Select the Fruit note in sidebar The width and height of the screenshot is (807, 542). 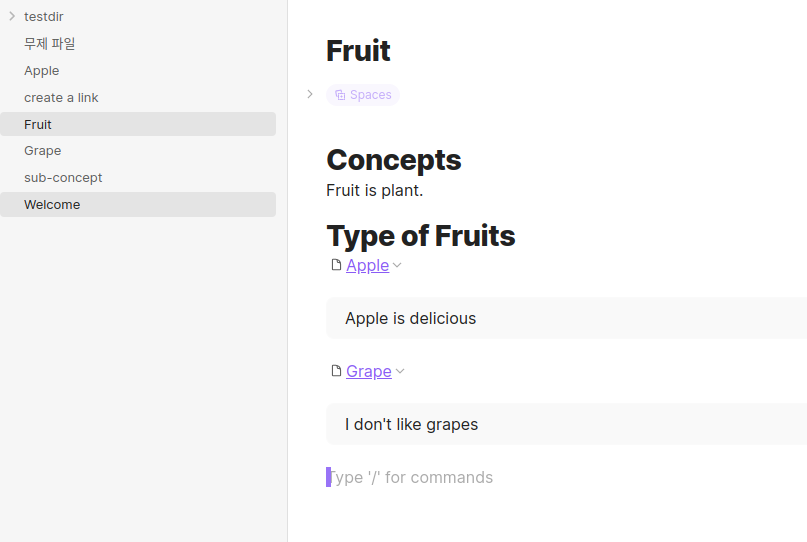38,124
